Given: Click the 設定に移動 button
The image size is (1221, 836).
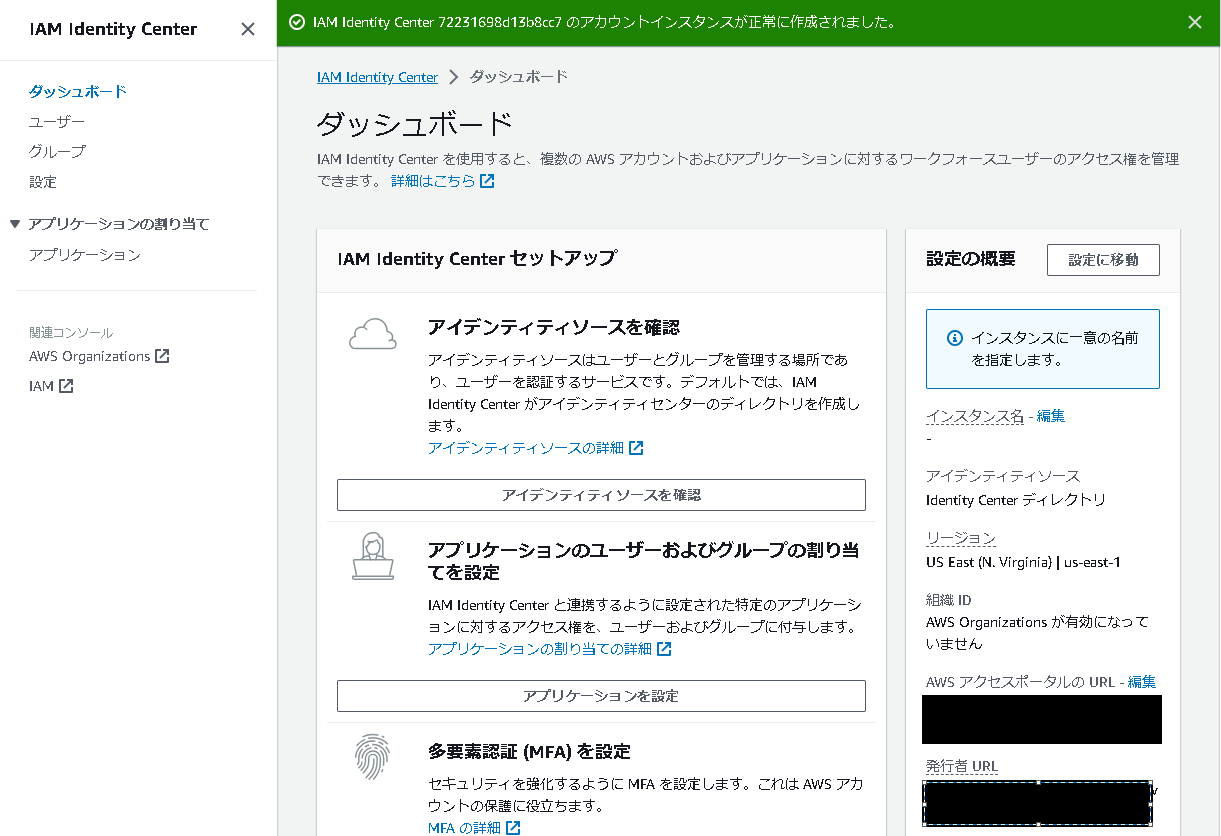Looking at the screenshot, I should coord(1103,260).
